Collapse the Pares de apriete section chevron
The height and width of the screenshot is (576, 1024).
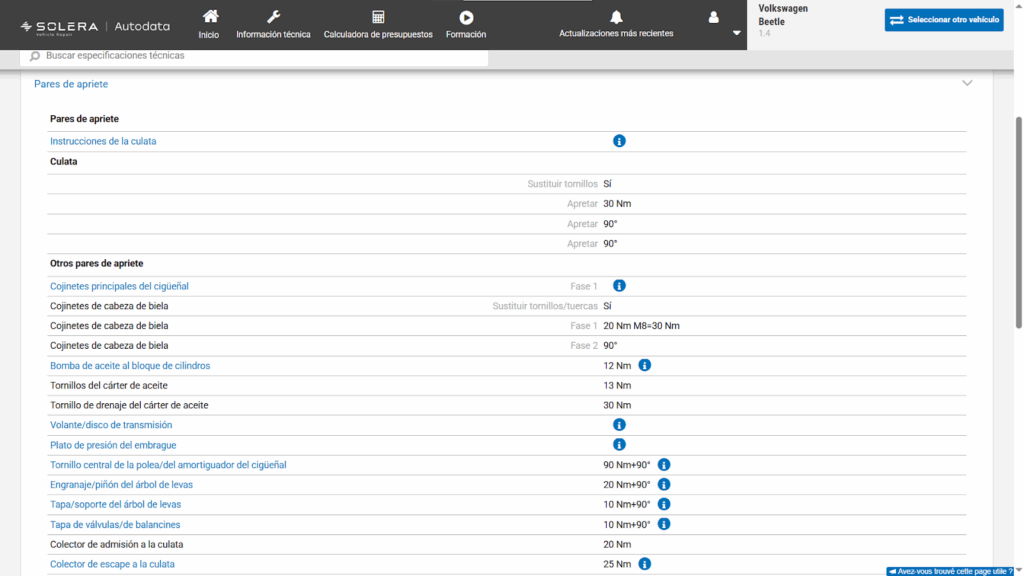(967, 84)
